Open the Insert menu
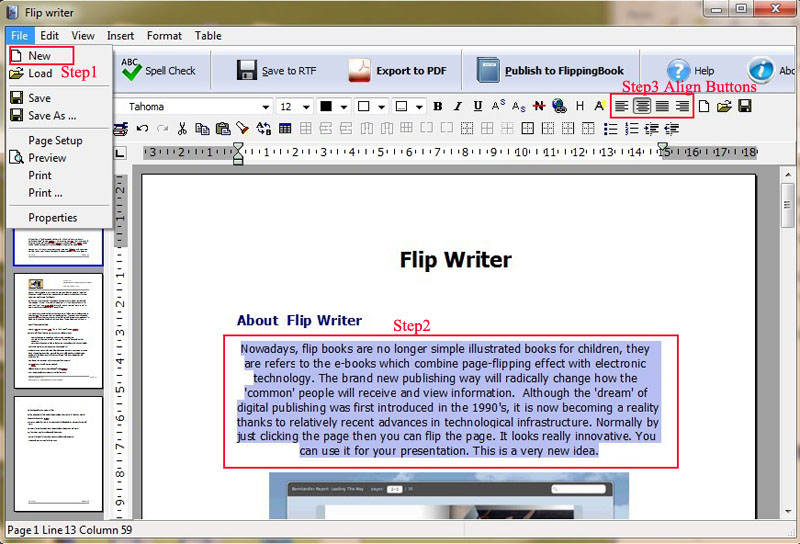800x544 pixels. click(x=120, y=36)
